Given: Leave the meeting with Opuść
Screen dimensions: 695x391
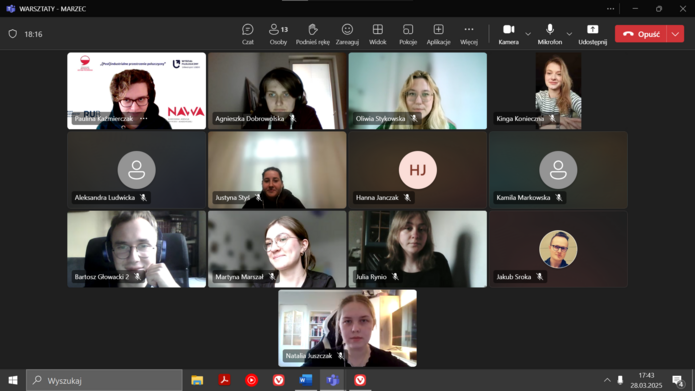Looking at the screenshot, I should coord(641,34).
